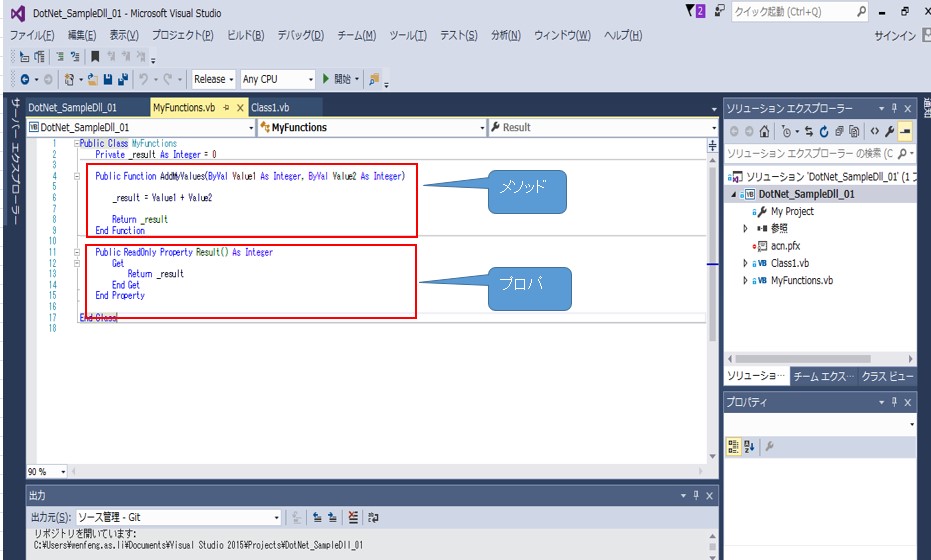Save the current file with the disk icon
Viewport: 931px width, 560px height.
pos(108,79)
